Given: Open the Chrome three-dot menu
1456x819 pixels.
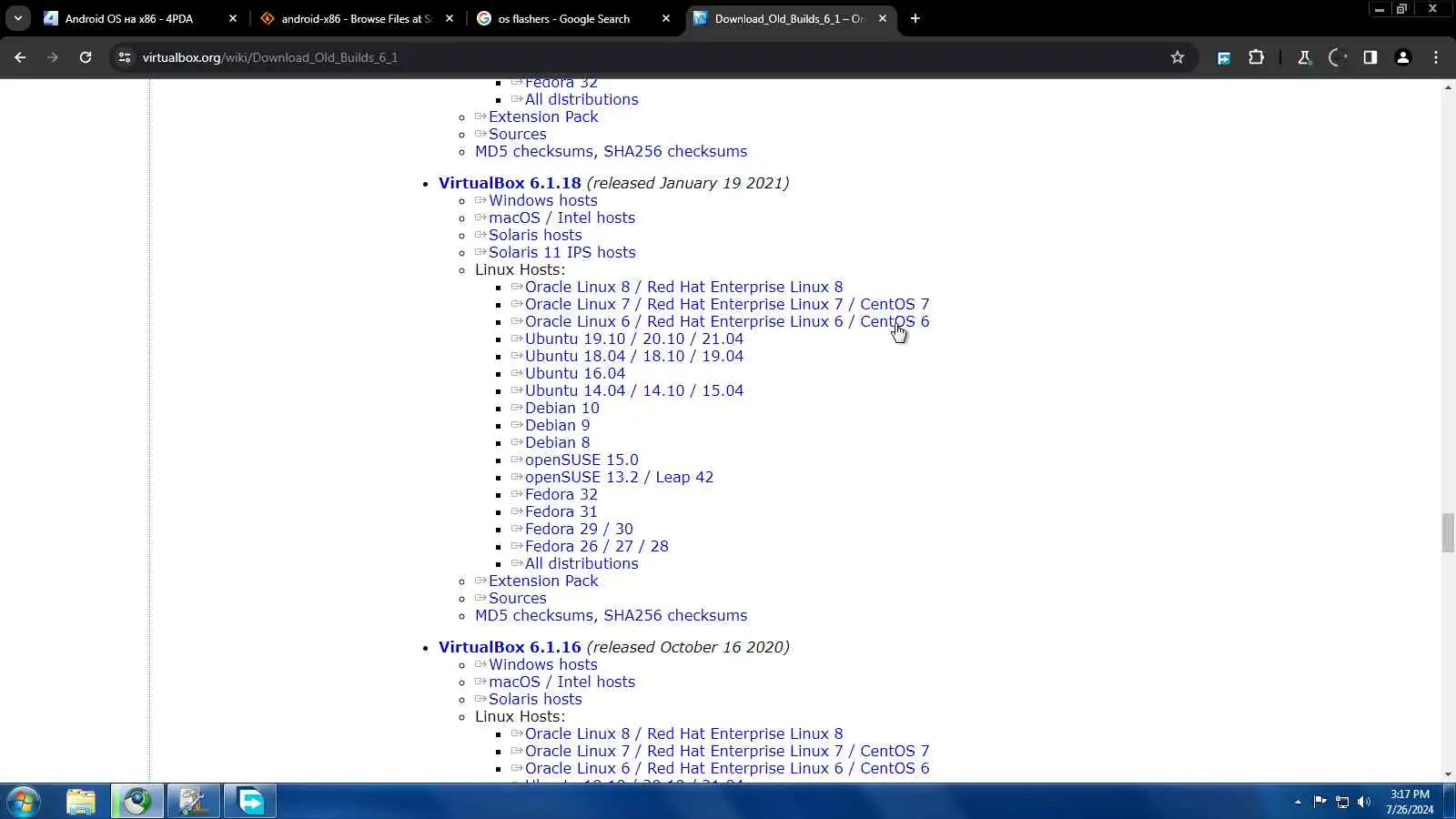Looking at the screenshot, I should pos(1436,57).
